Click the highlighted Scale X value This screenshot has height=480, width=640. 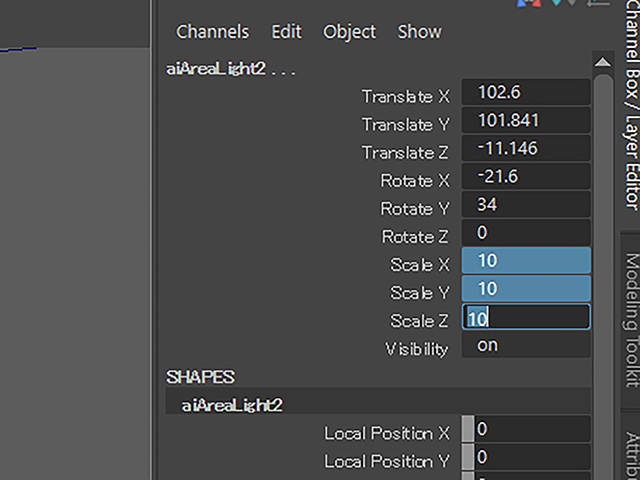point(526,260)
